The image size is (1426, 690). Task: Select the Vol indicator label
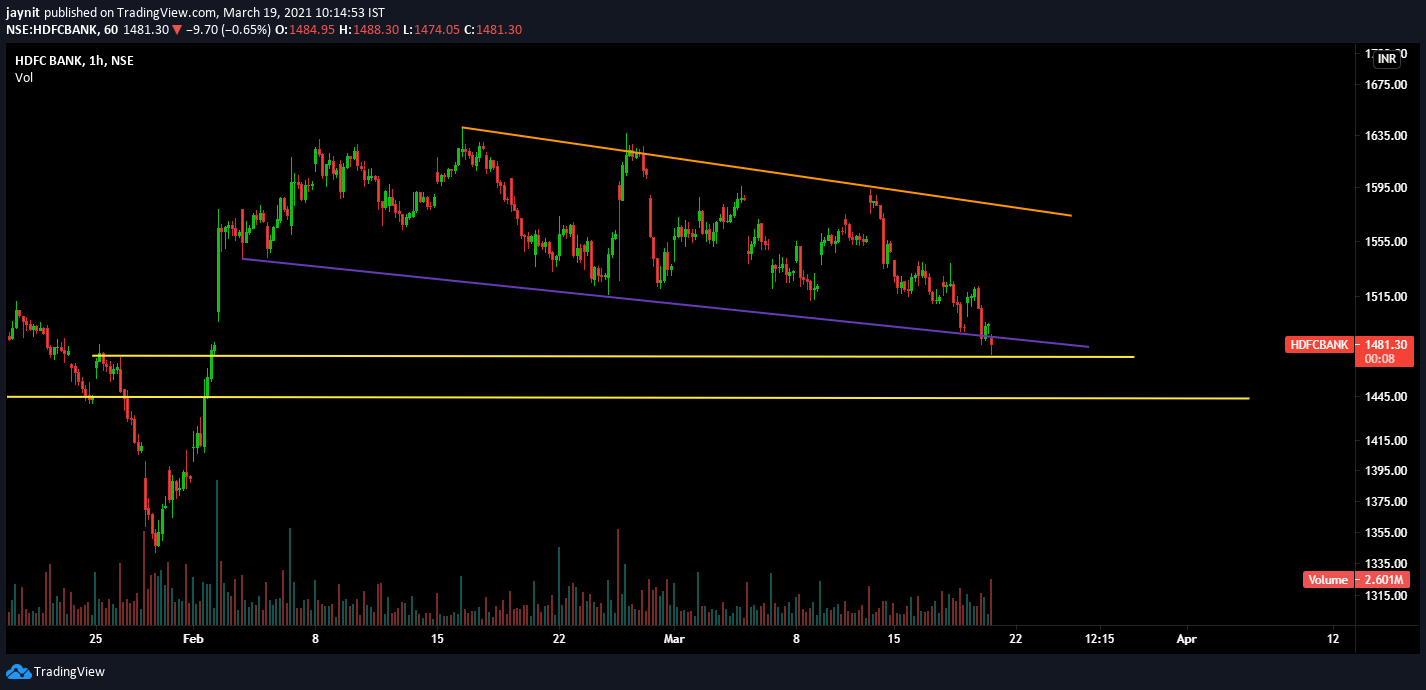pyautogui.click(x=24, y=78)
